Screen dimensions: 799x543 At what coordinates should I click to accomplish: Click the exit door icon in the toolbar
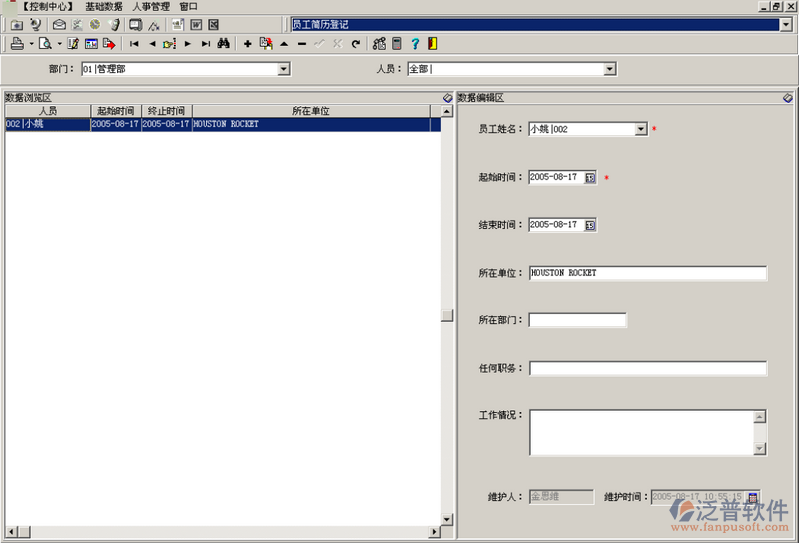[432, 44]
